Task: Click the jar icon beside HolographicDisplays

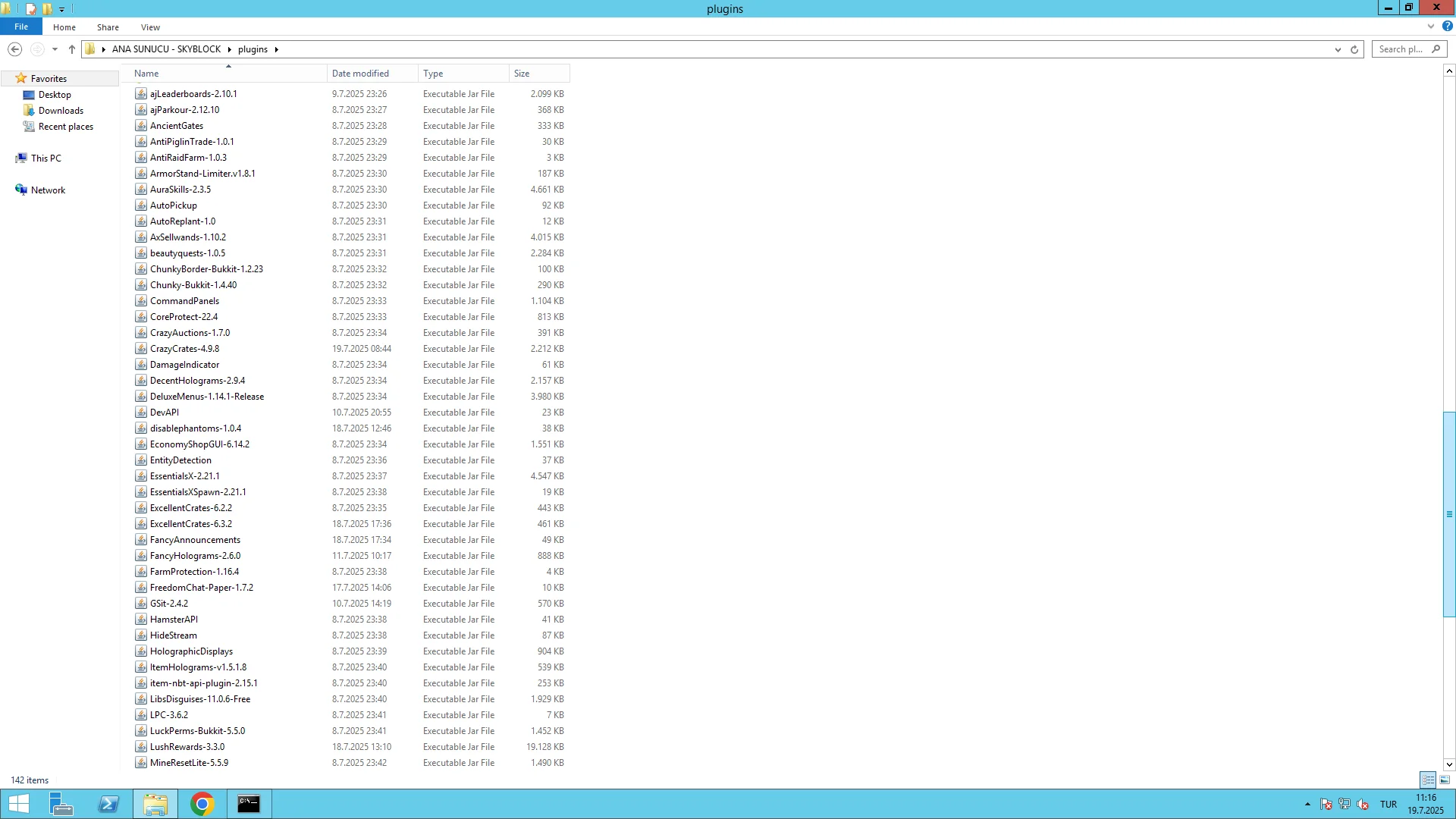Action: tap(141, 651)
